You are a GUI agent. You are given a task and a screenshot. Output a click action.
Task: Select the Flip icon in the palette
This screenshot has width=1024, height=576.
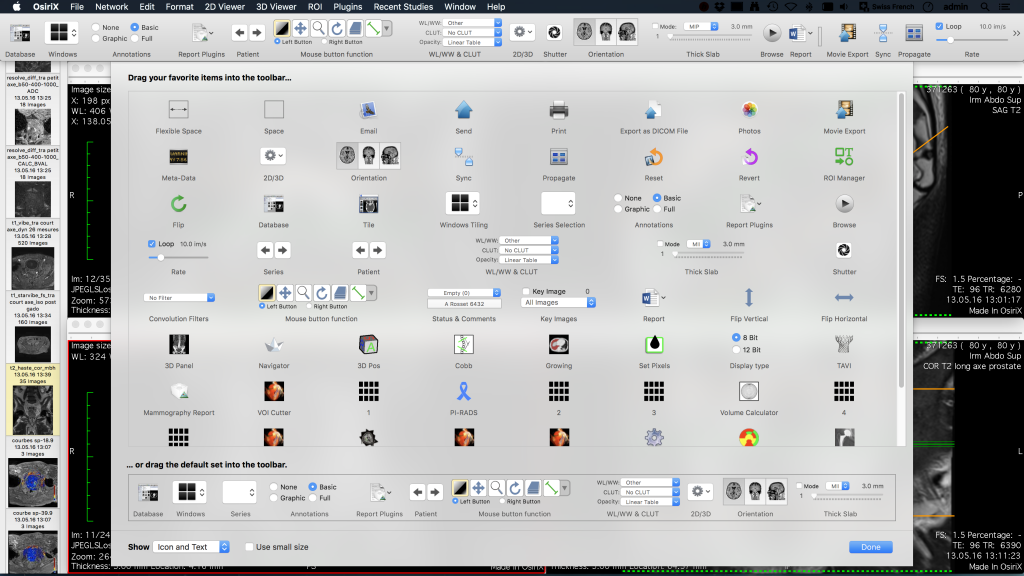(x=179, y=204)
